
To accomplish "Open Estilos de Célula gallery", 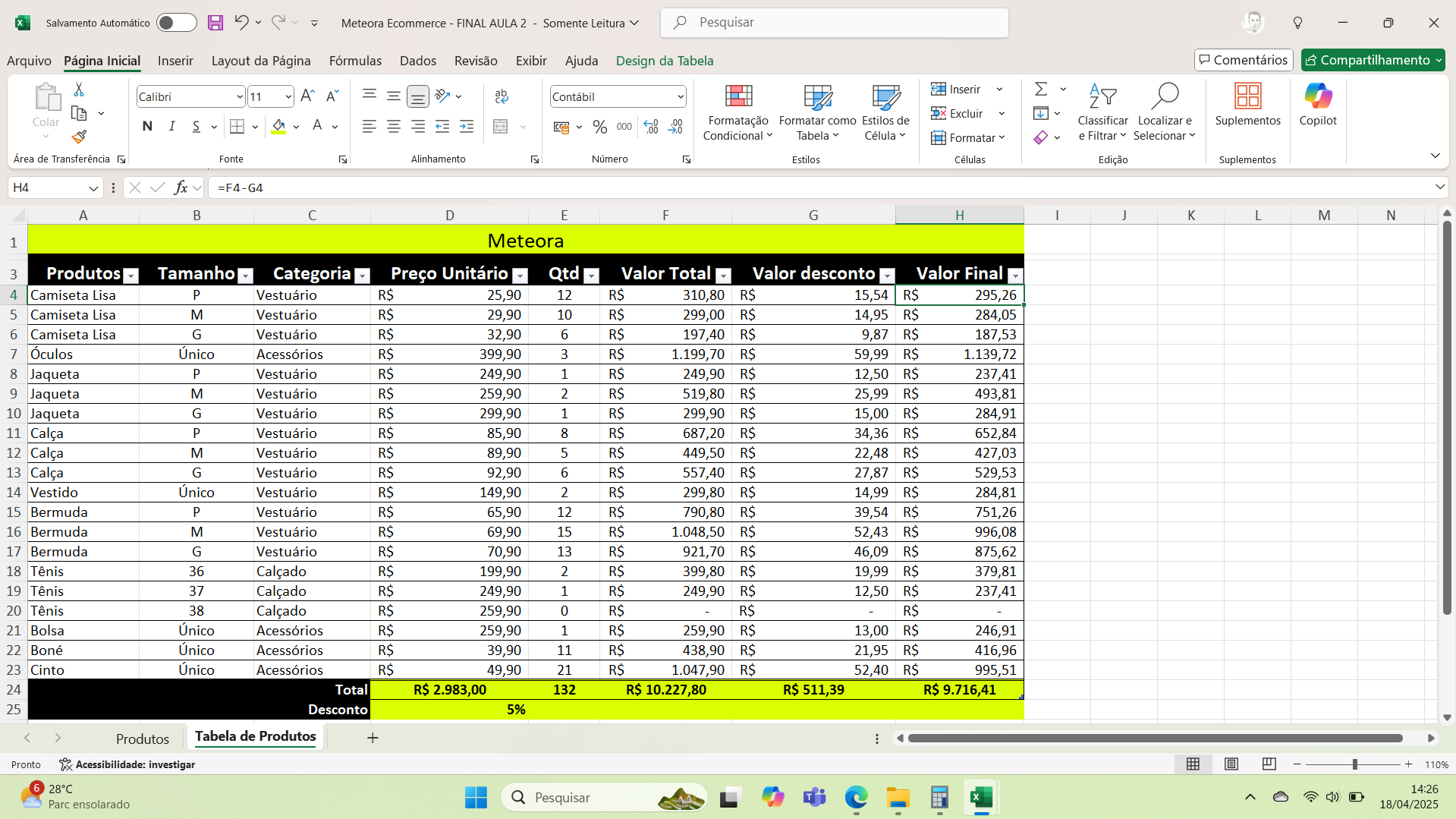I will pyautogui.click(x=885, y=112).
